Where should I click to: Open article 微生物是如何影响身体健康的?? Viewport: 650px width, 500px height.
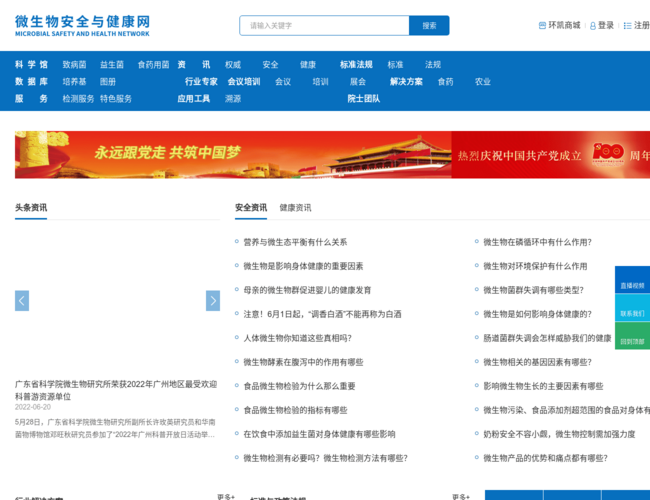(537, 314)
